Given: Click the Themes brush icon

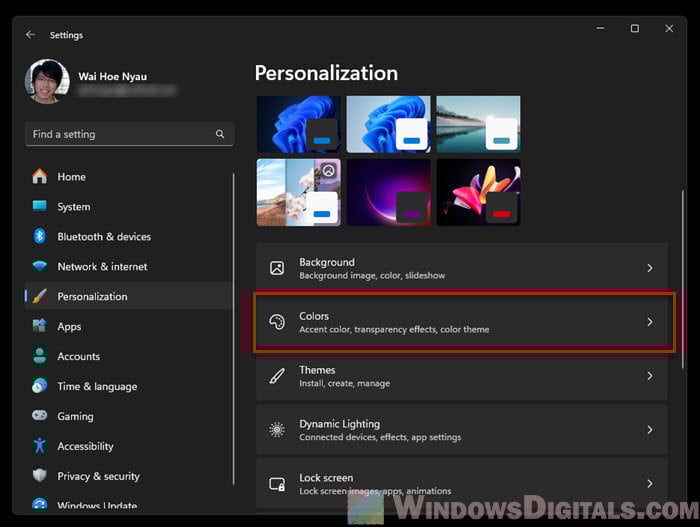Looking at the screenshot, I should pyautogui.click(x=277, y=376).
